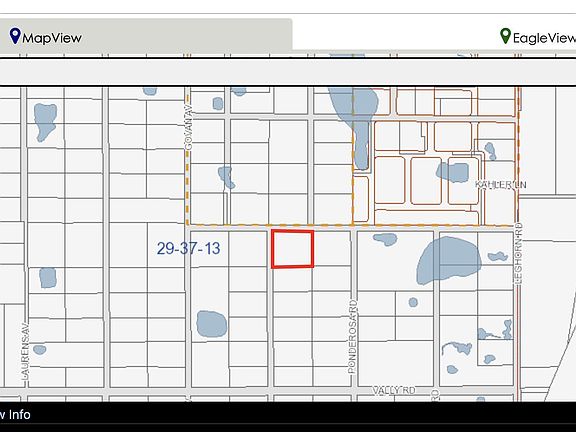This screenshot has height=432, width=576.
Task: Click the KAHLER LN street label
Action: click(500, 184)
